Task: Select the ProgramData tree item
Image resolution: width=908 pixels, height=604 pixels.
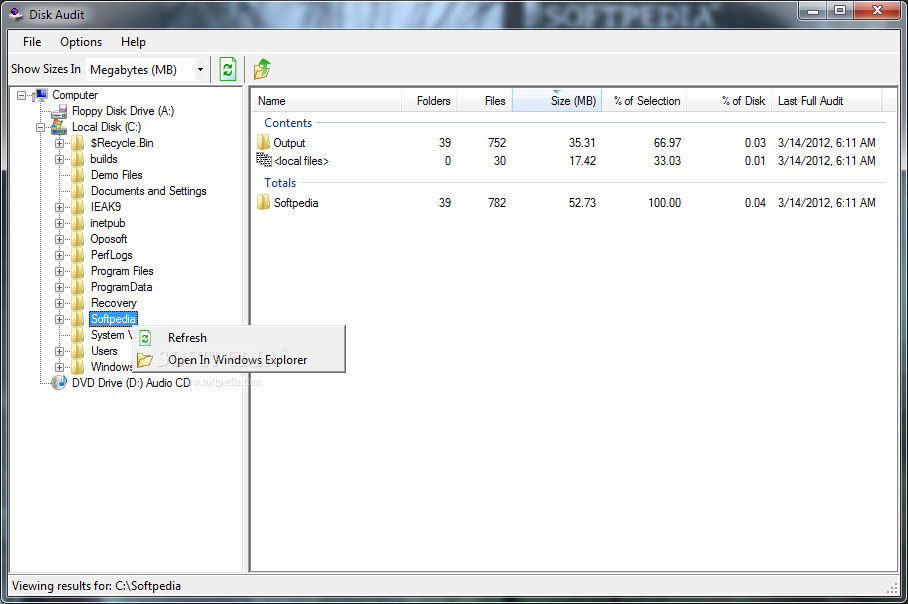Action: coord(122,287)
